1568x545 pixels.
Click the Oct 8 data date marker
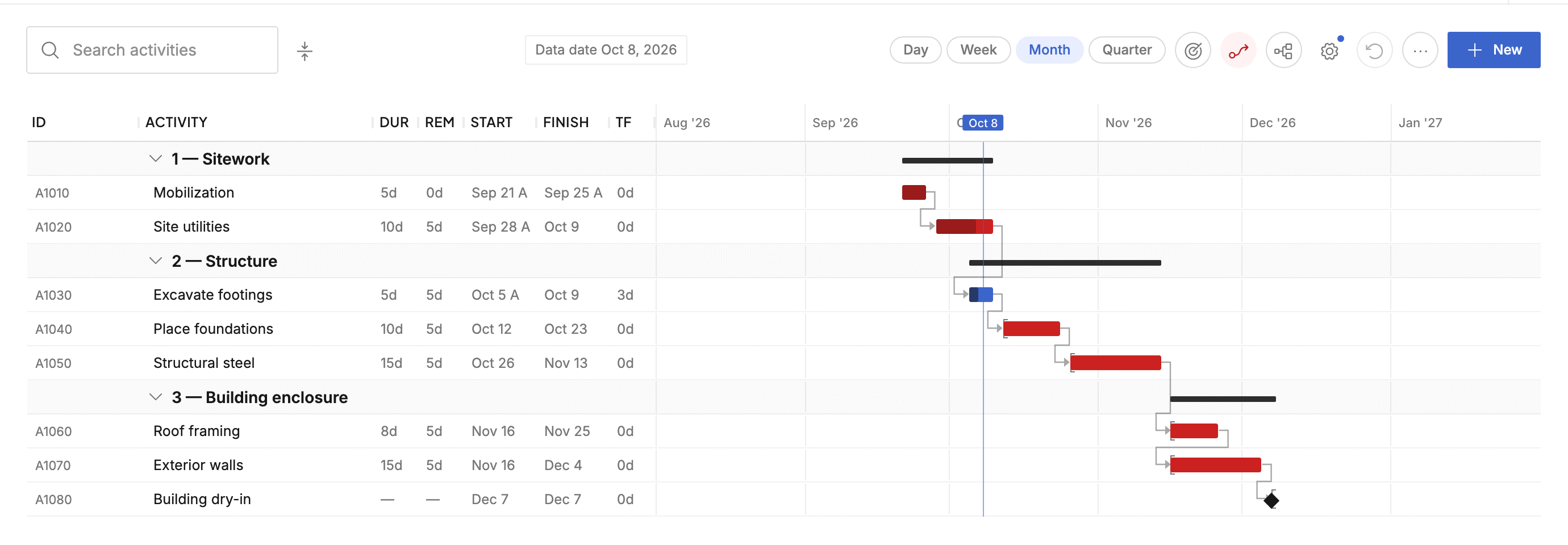(x=982, y=123)
